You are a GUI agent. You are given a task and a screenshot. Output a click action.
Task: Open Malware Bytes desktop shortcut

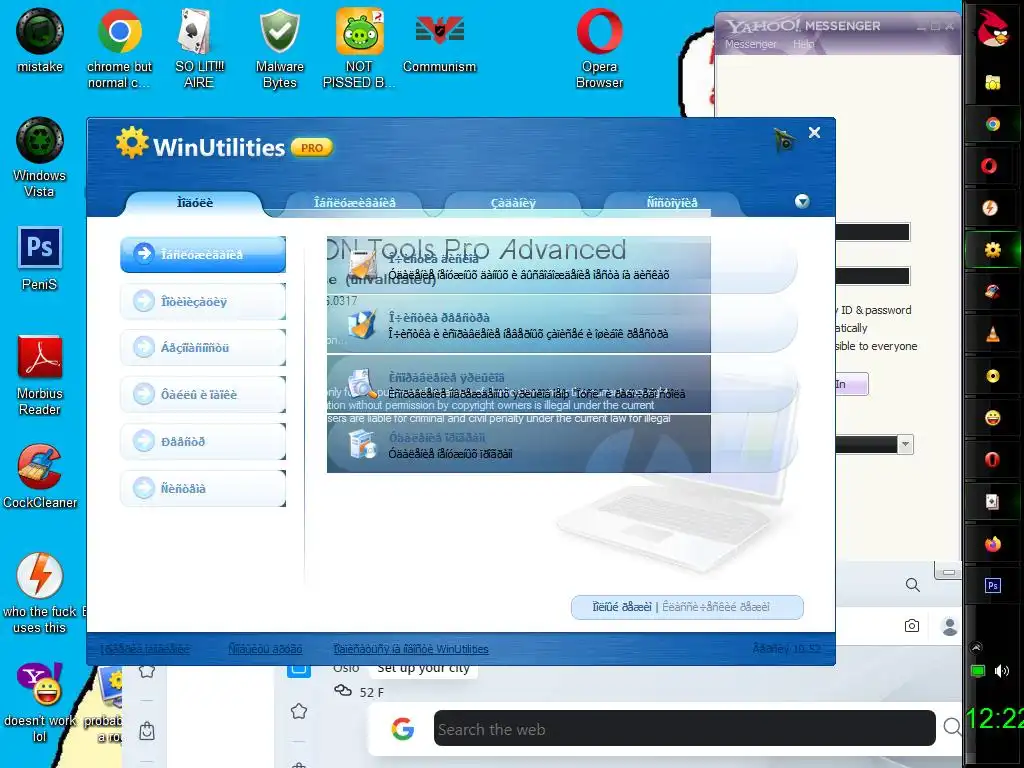tap(280, 47)
